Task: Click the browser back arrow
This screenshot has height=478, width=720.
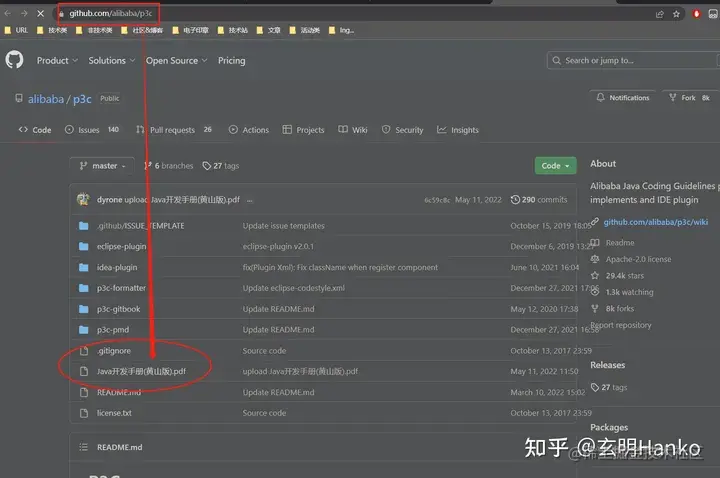Action: tap(7, 14)
